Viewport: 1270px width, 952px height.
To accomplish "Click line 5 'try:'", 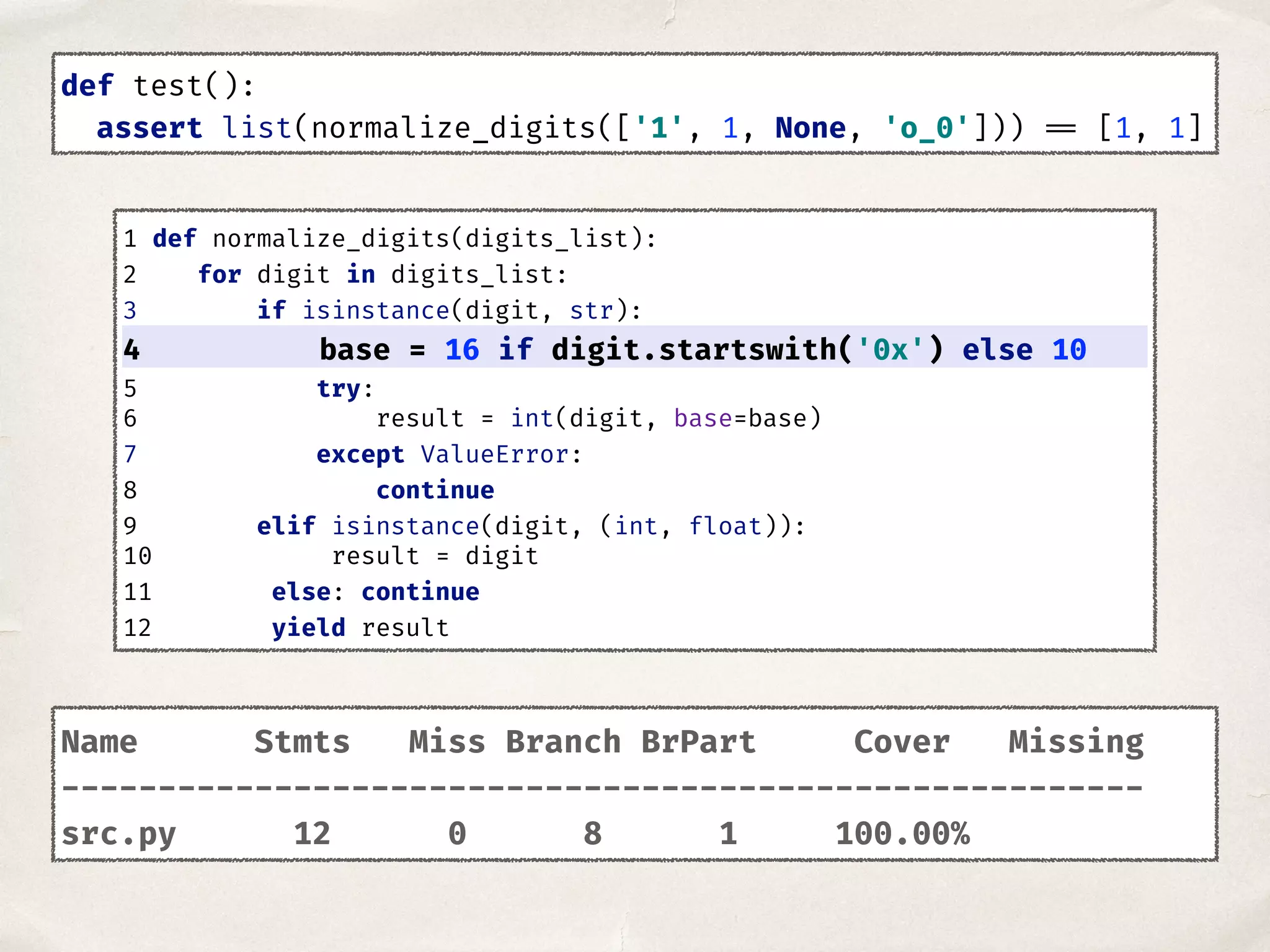I will click(345, 389).
